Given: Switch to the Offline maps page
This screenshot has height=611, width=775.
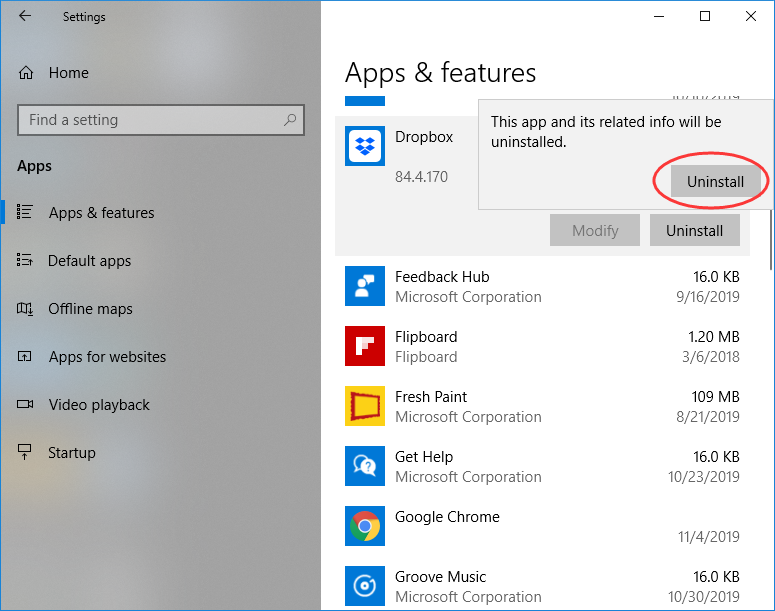Looking at the screenshot, I should coord(90,308).
